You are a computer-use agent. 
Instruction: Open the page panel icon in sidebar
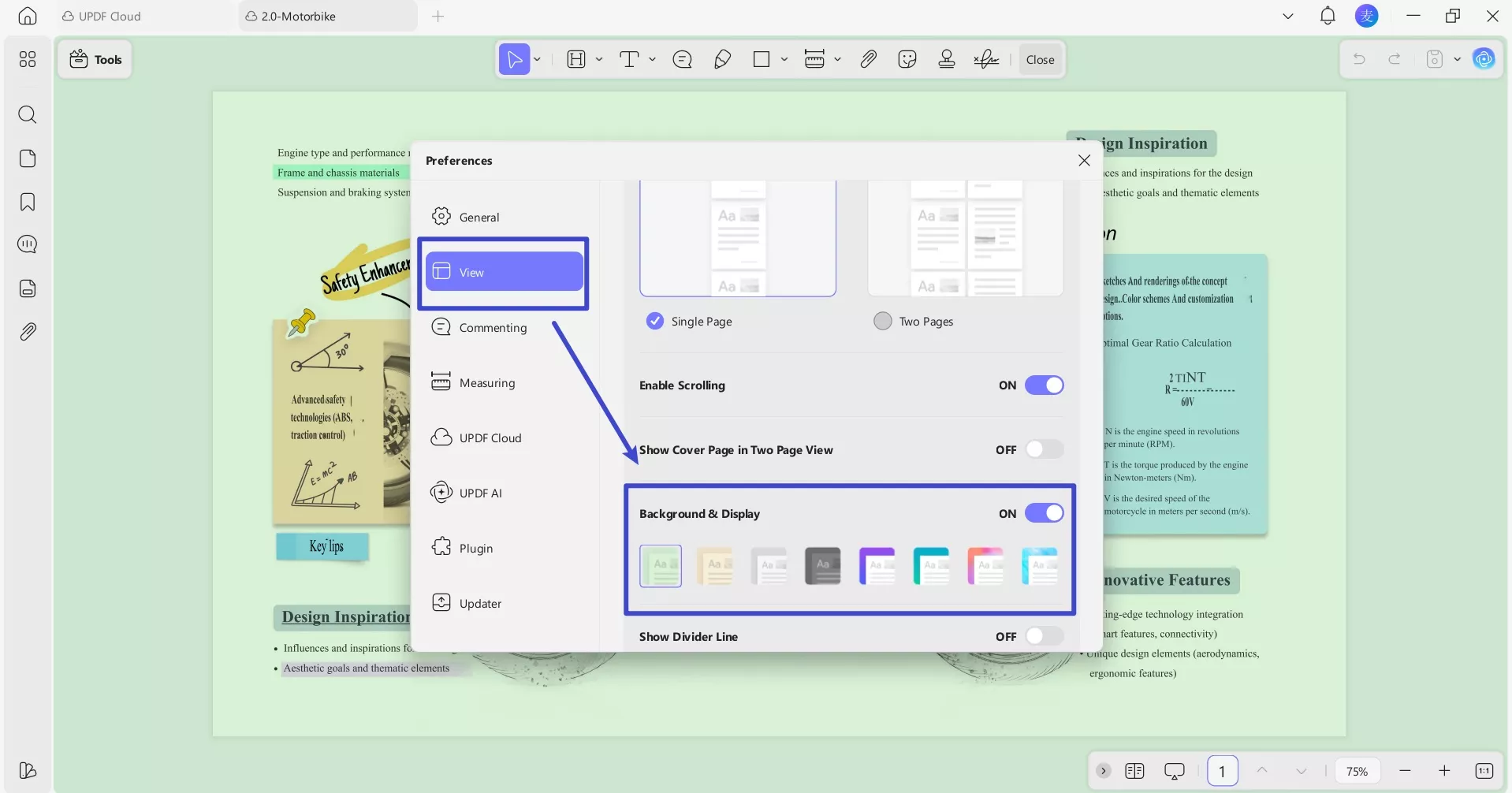tap(28, 158)
